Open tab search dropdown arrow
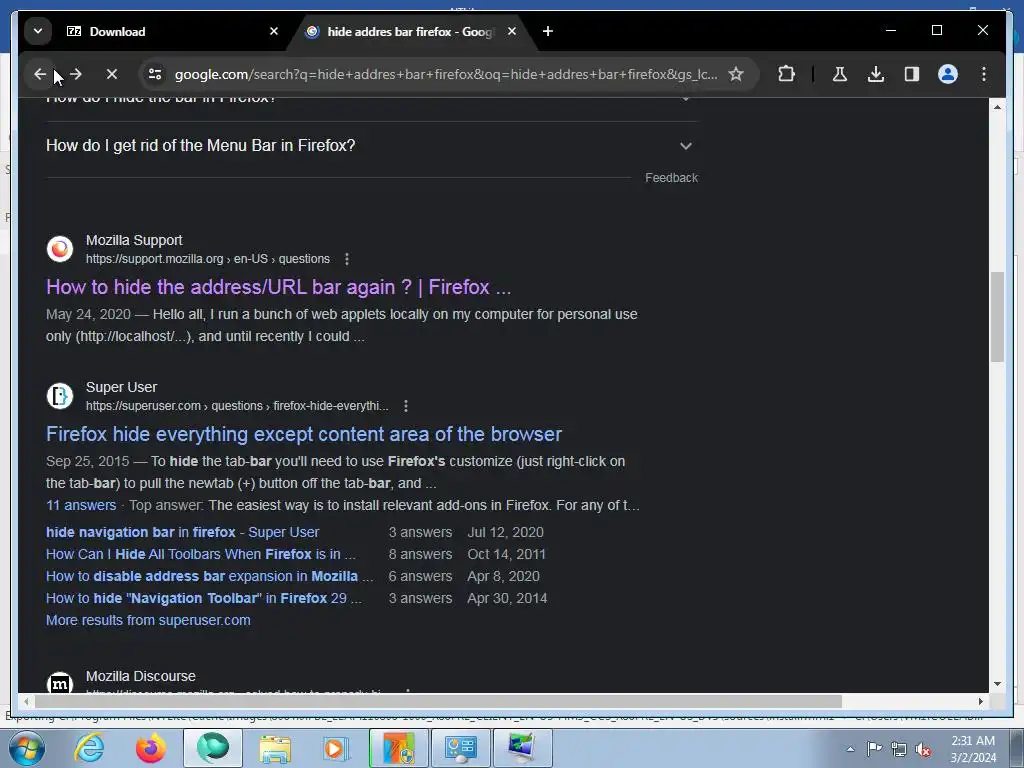1024x768 pixels. point(38,31)
